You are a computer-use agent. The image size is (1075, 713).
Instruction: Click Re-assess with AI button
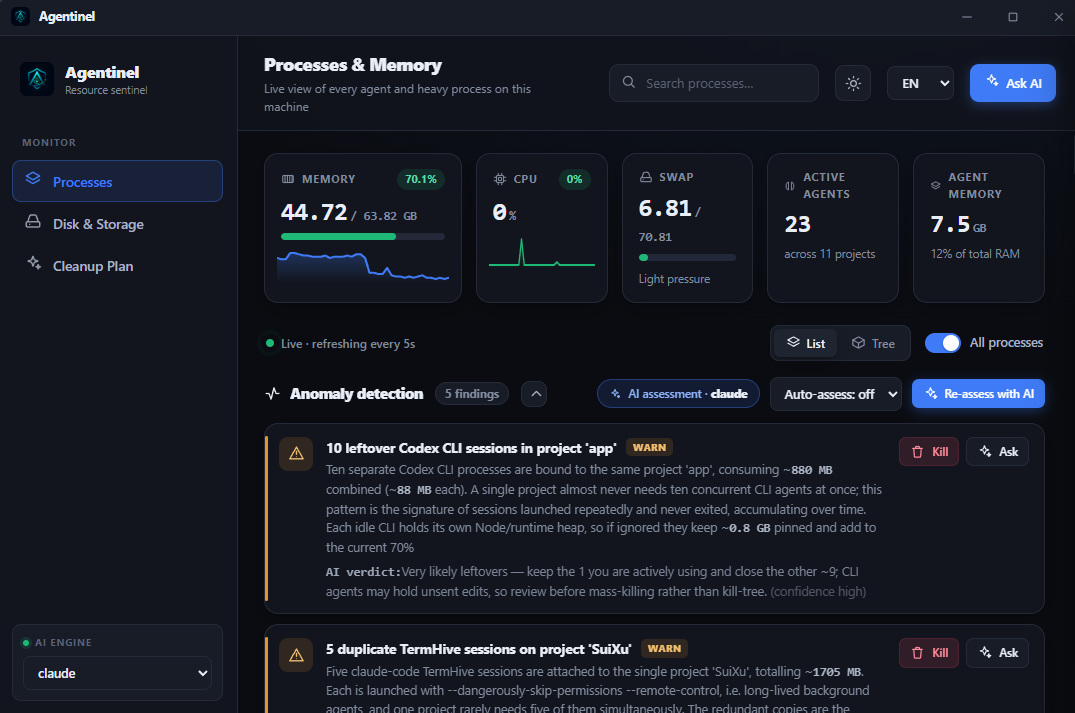coord(978,394)
